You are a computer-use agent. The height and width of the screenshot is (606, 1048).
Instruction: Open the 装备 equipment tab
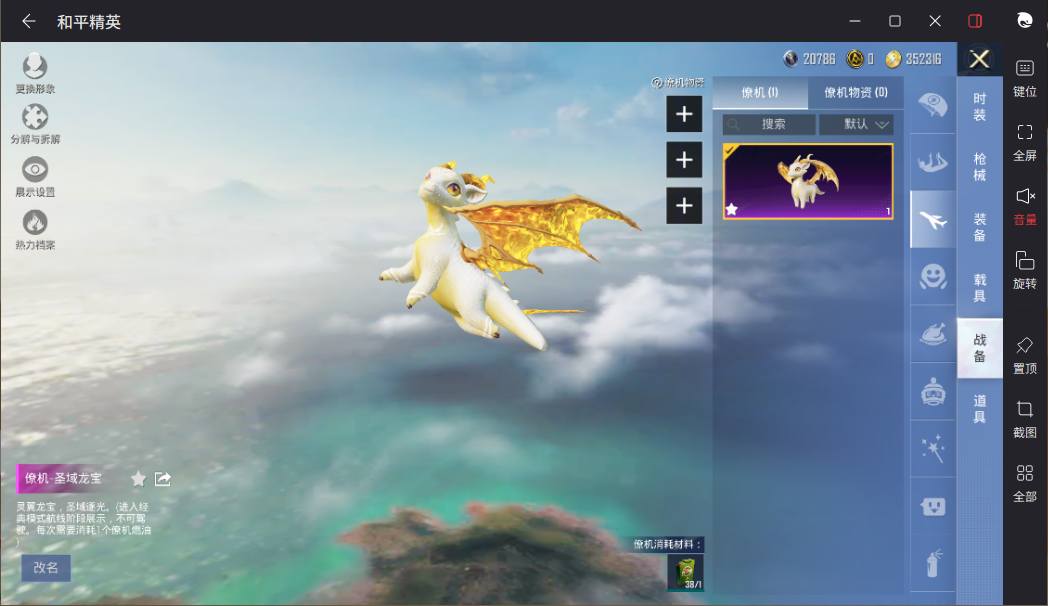(x=979, y=227)
